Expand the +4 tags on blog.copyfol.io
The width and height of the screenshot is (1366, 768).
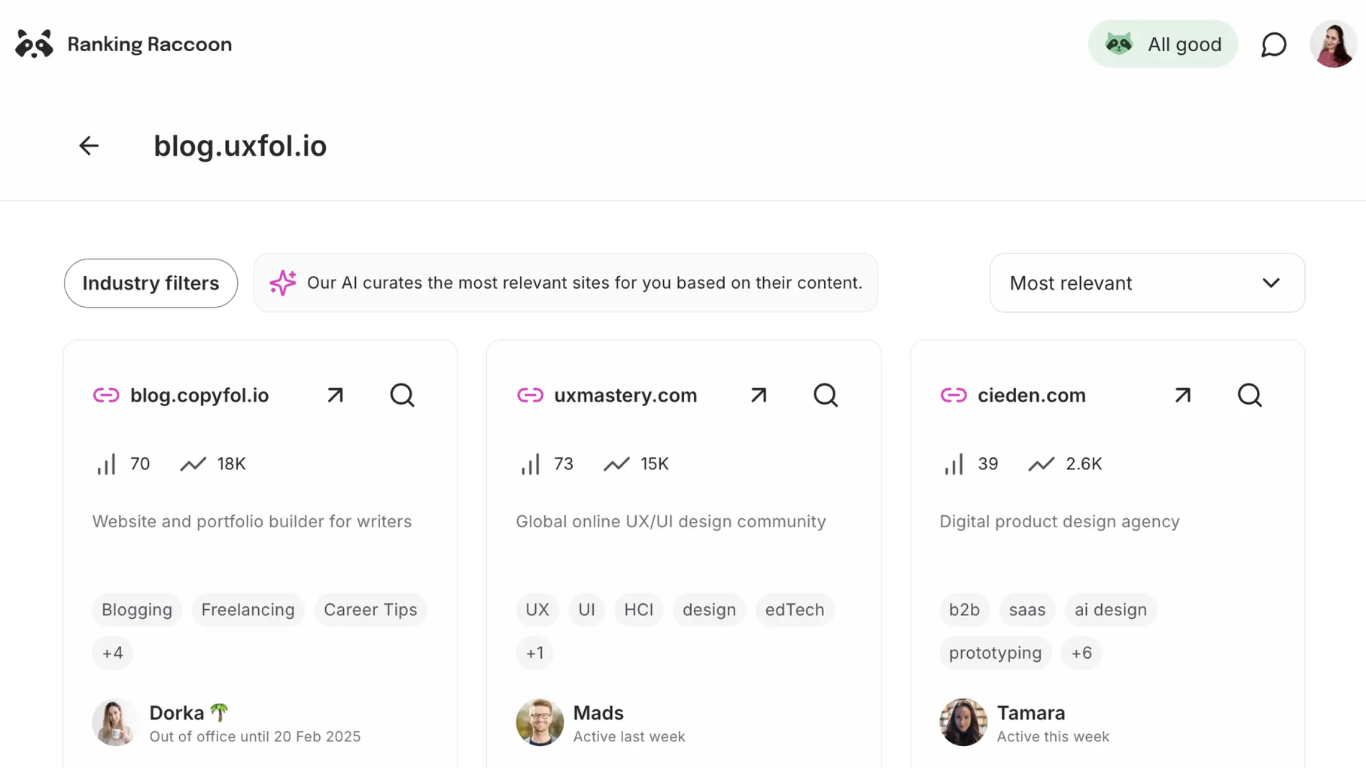113,653
